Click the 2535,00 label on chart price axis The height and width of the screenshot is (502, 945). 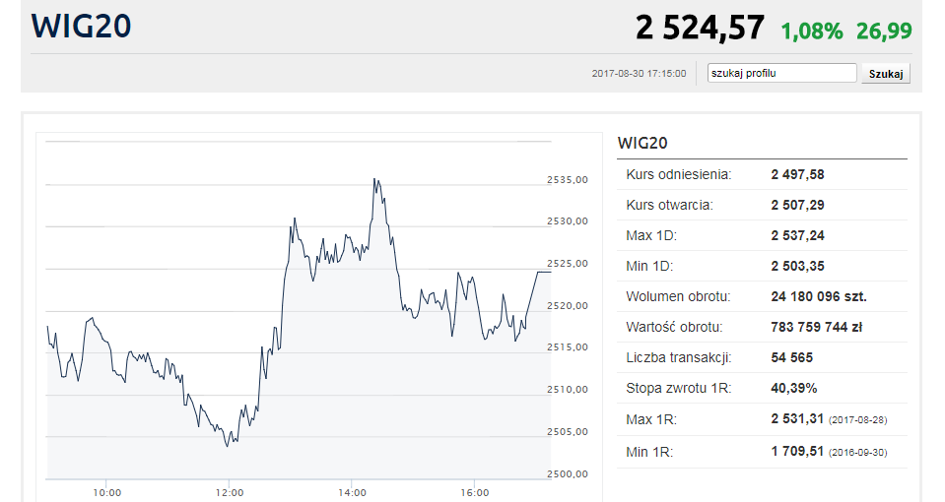[x=566, y=180]
